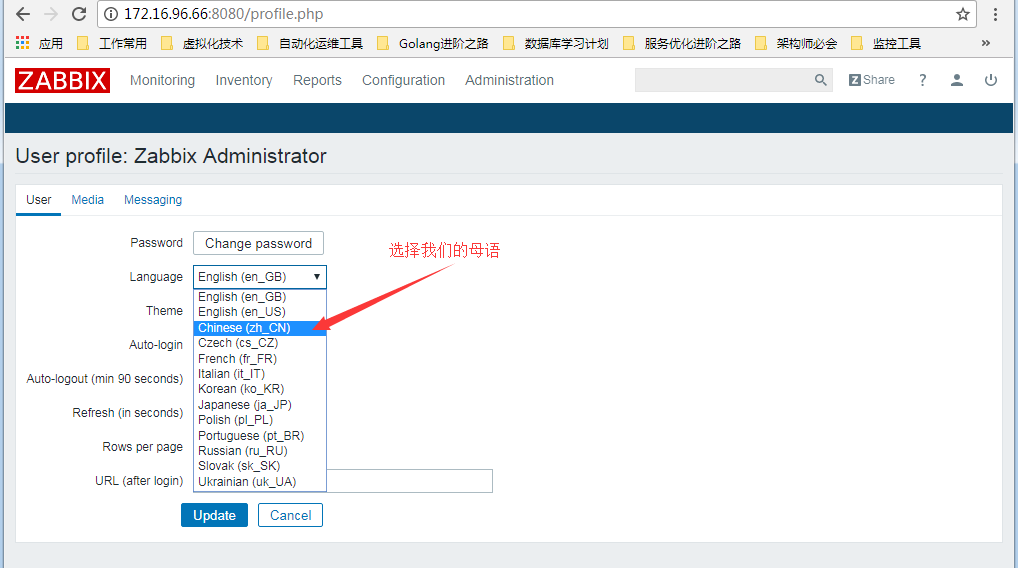Image resolution: width=1018 pixels, height=568 pixels.
Task: Click the search magnifier icon
Action: [821, 80]
